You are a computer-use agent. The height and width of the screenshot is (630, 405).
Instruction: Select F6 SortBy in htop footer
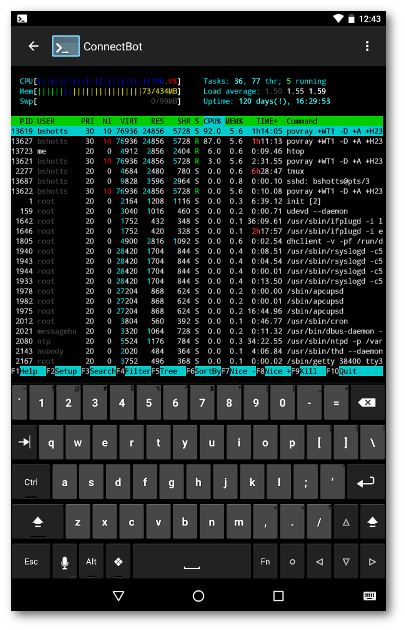click(x=203, y=371)
